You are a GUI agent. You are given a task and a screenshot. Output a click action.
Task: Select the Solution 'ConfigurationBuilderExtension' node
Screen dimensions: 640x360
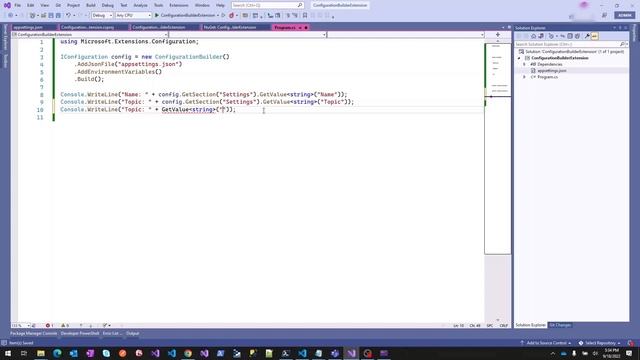574,52
